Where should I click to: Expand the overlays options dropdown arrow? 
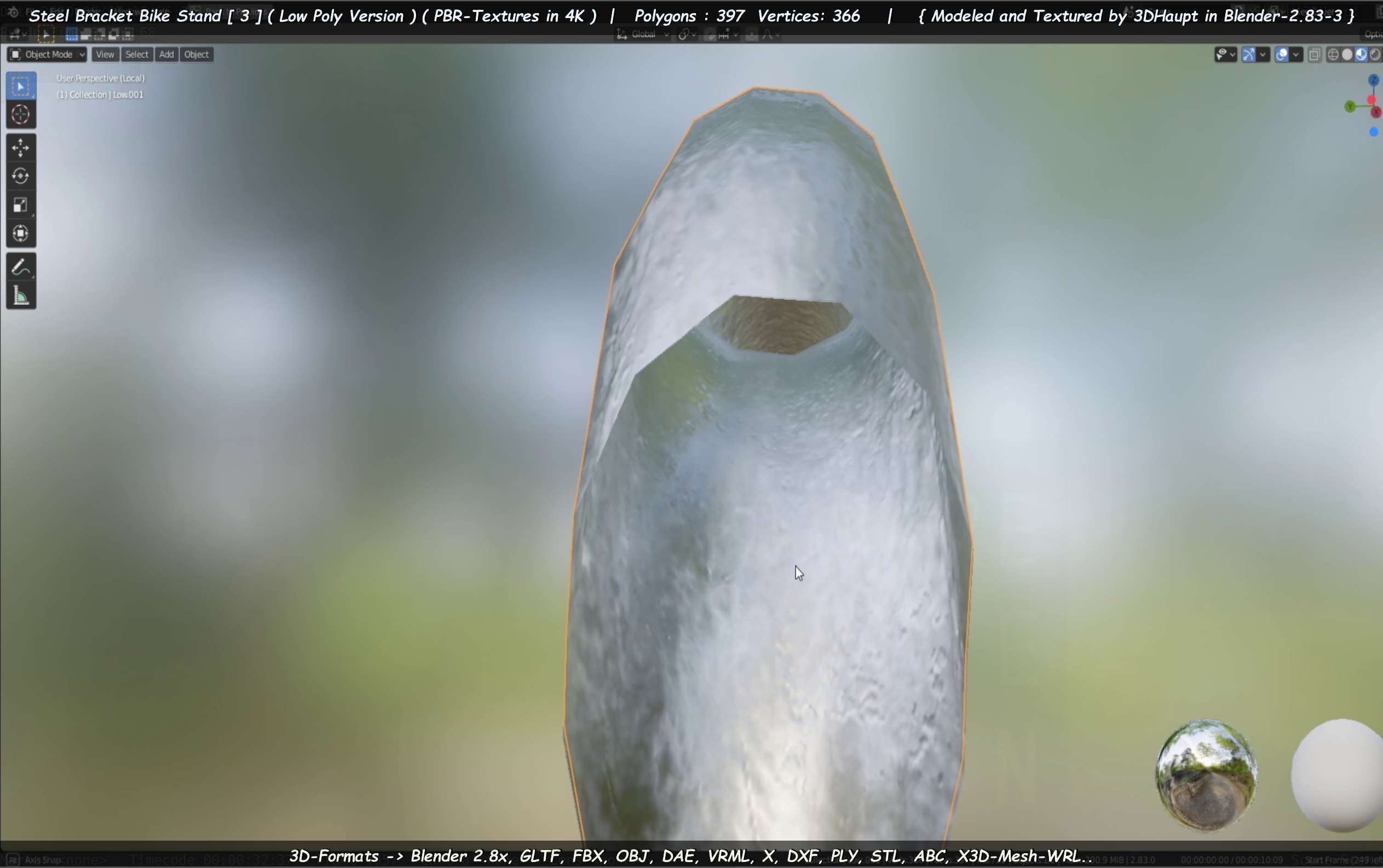pyautogui.click(x=1296, y=55)
